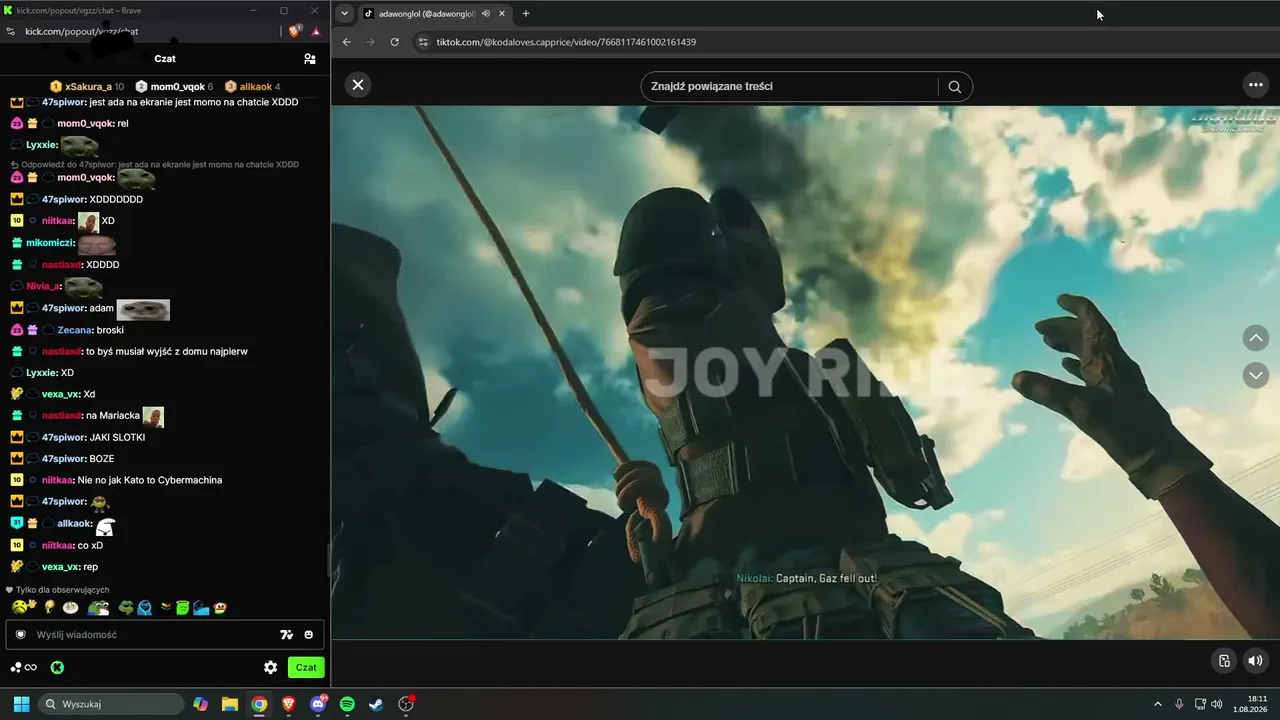The width and height of the screenshot is (1280, 720).
Task: Reload the TikTok page
Action: coord(395,42)
